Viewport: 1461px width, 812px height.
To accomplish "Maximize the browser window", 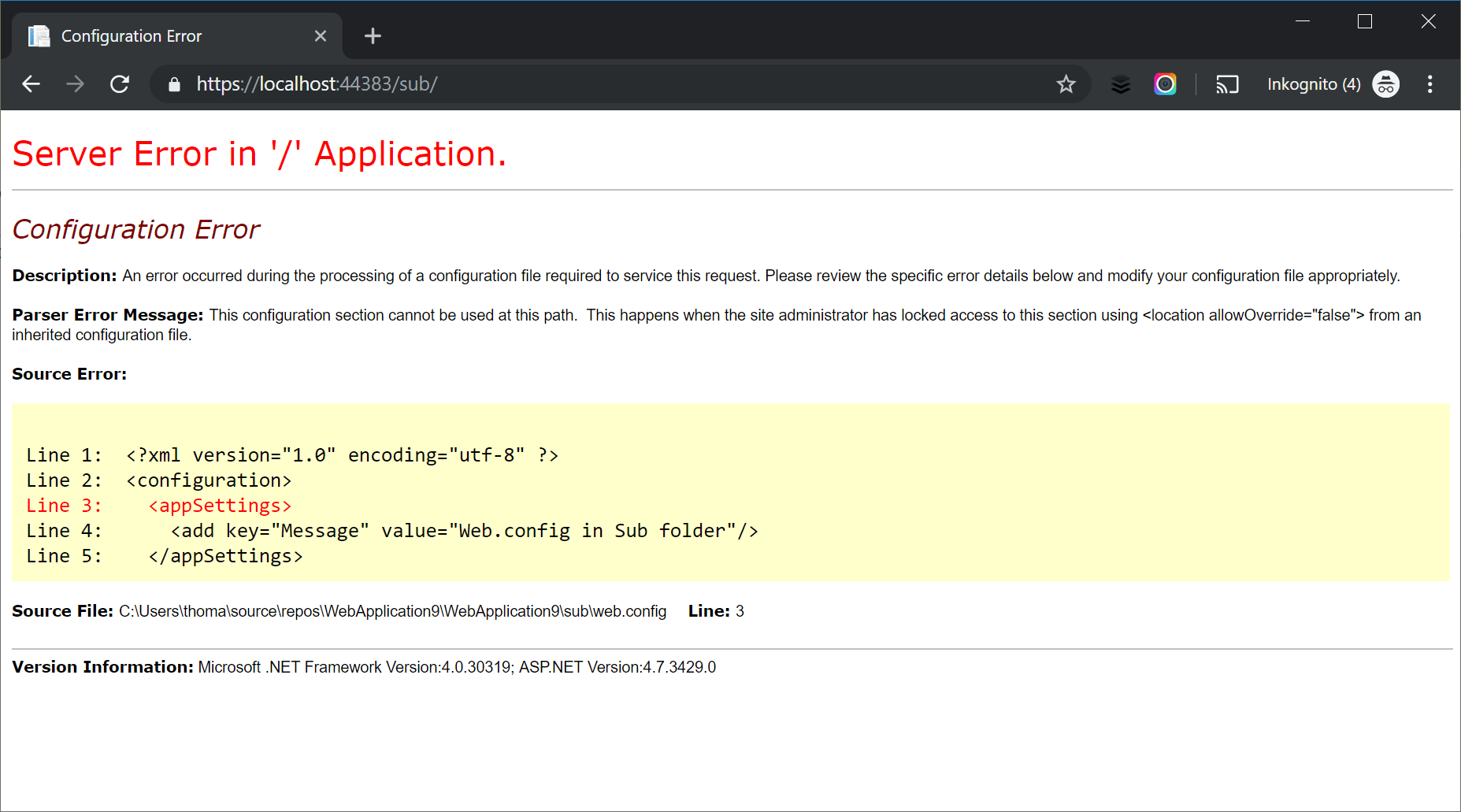I will tap(1365, 21).
